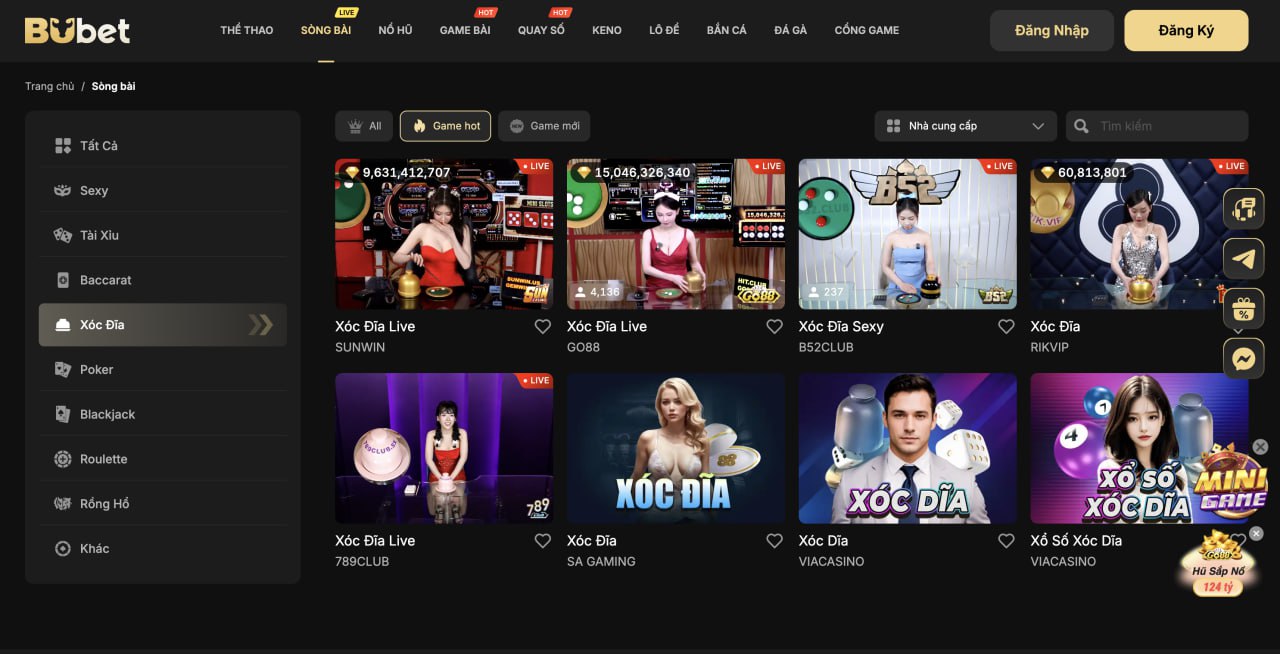
Task: Select the Game hot filter tab
Action: pyautogui.click(x=445, y=126)
